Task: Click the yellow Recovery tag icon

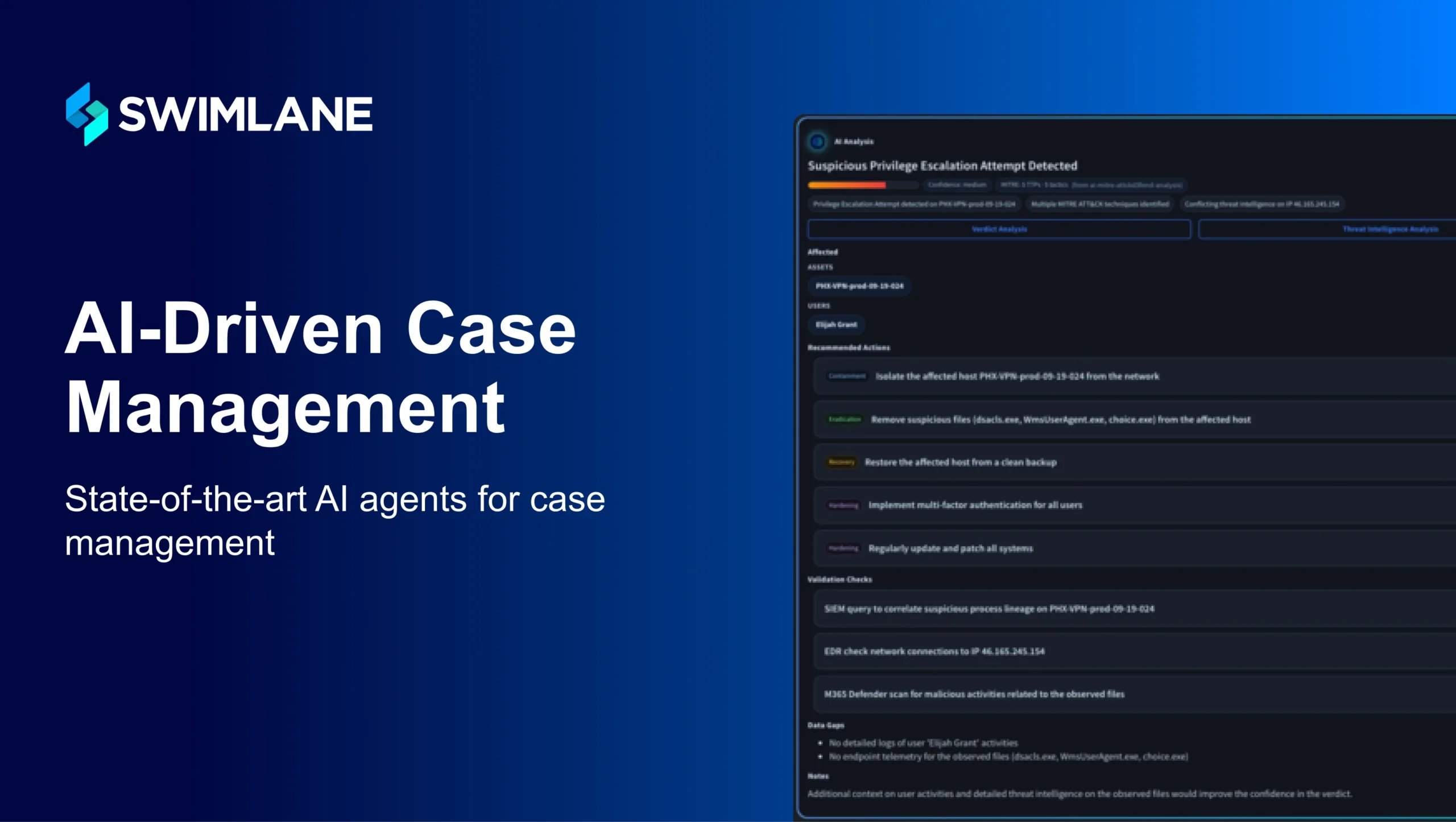Action: [x=841, y=462]
